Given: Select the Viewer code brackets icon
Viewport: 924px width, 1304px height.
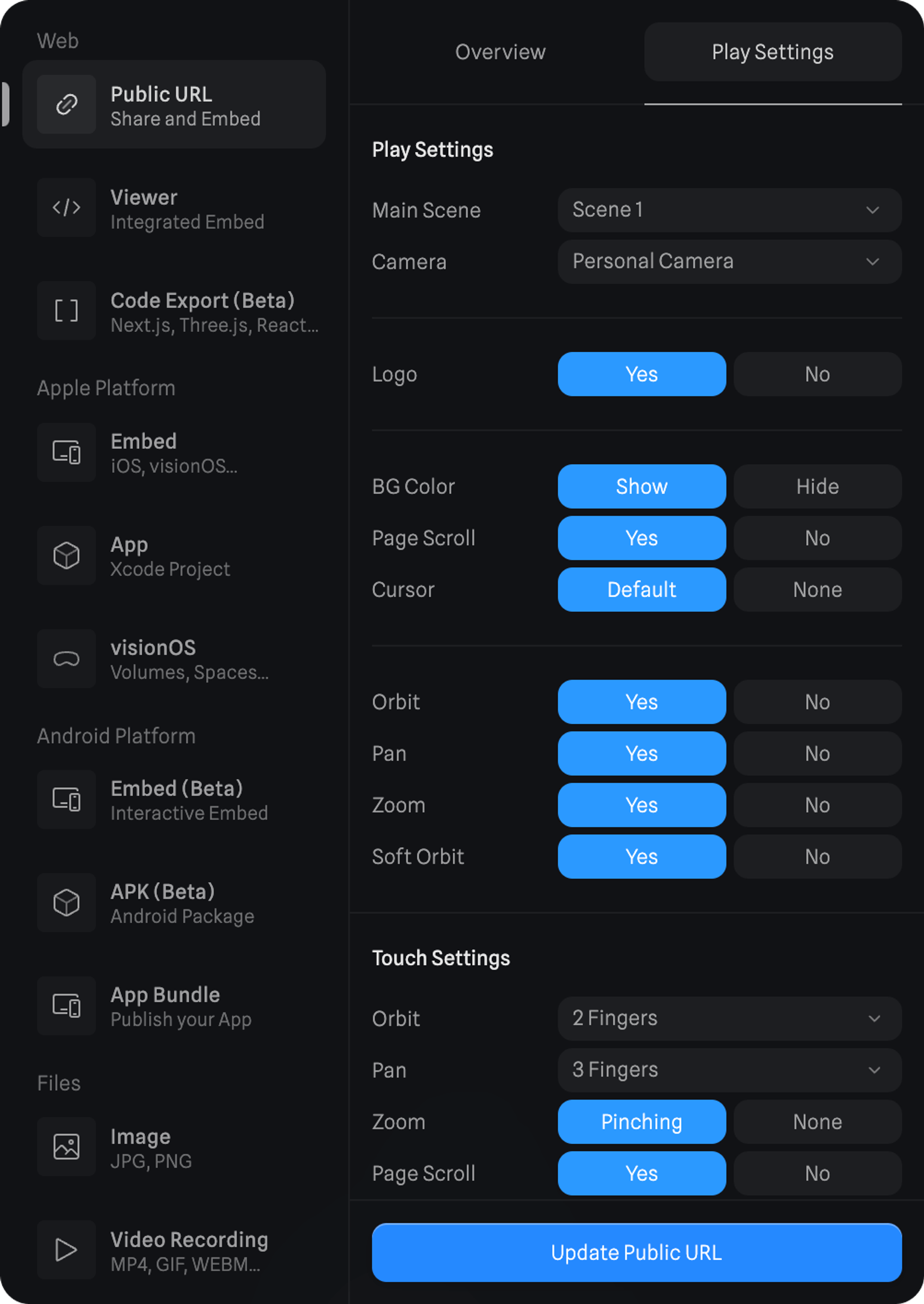Looking at the screenshot, I should coord(67,207).
